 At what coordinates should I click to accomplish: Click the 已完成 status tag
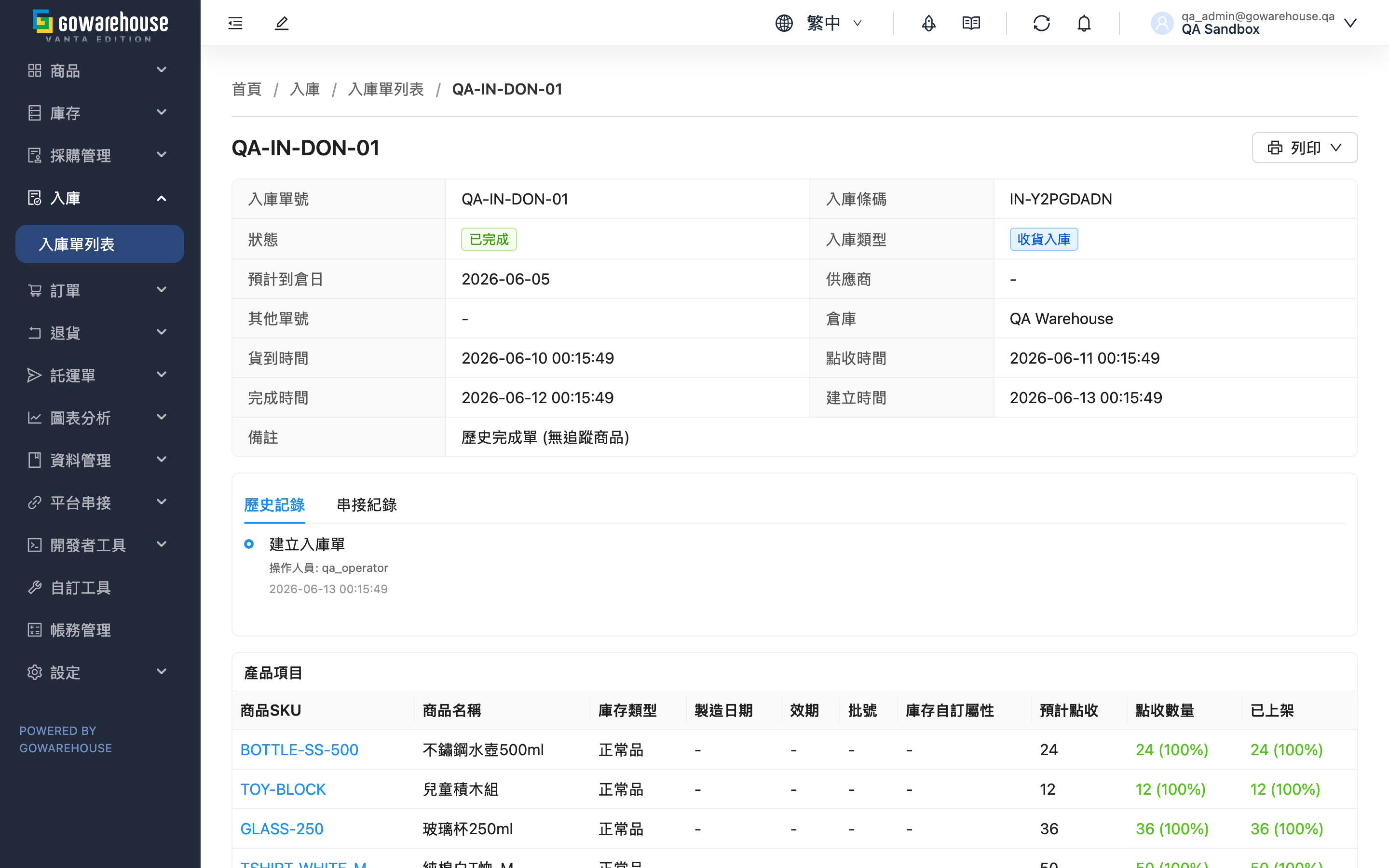coord(489,239)
